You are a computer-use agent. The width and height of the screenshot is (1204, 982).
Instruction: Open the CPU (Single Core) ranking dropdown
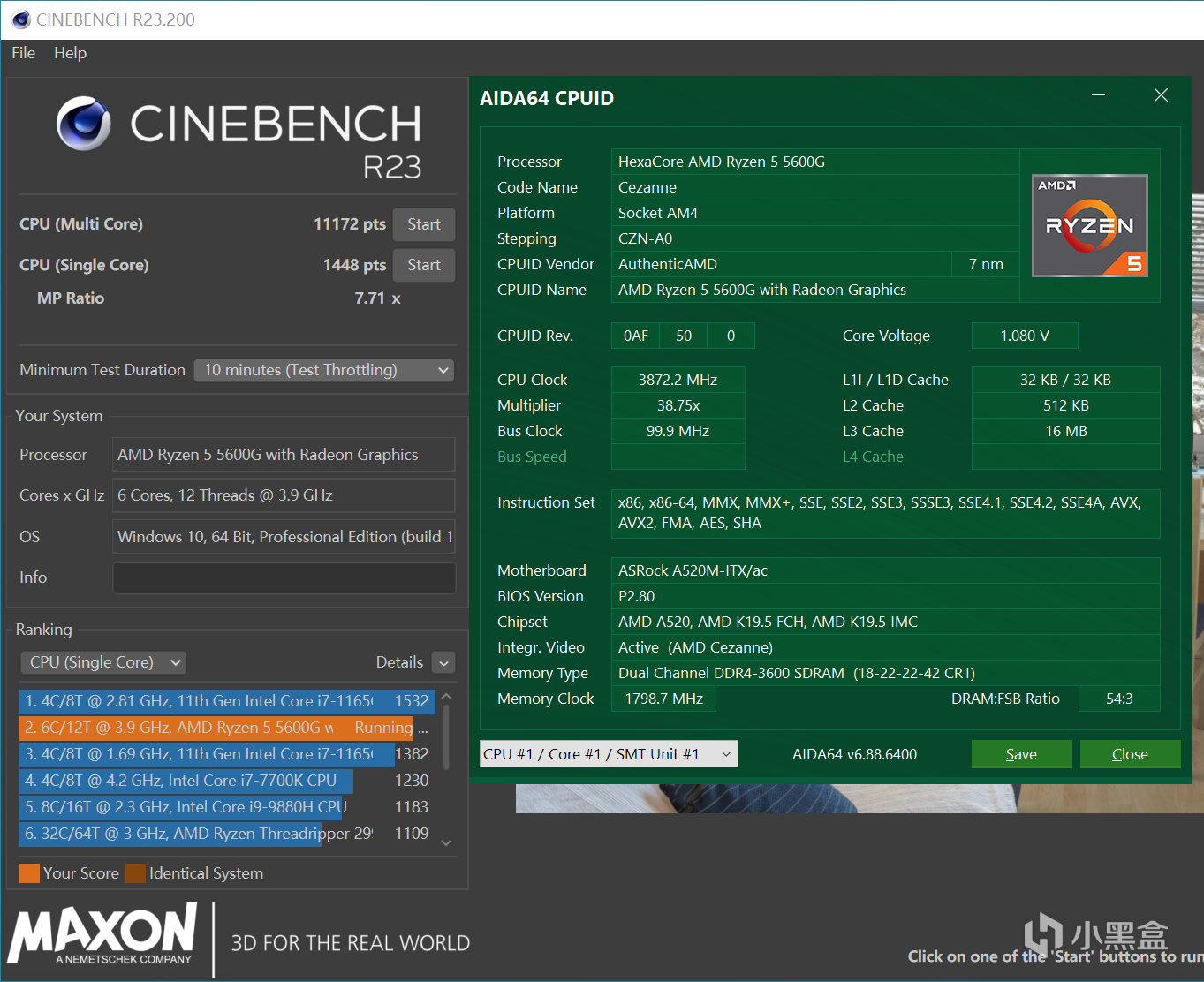[x=103, y=662]
